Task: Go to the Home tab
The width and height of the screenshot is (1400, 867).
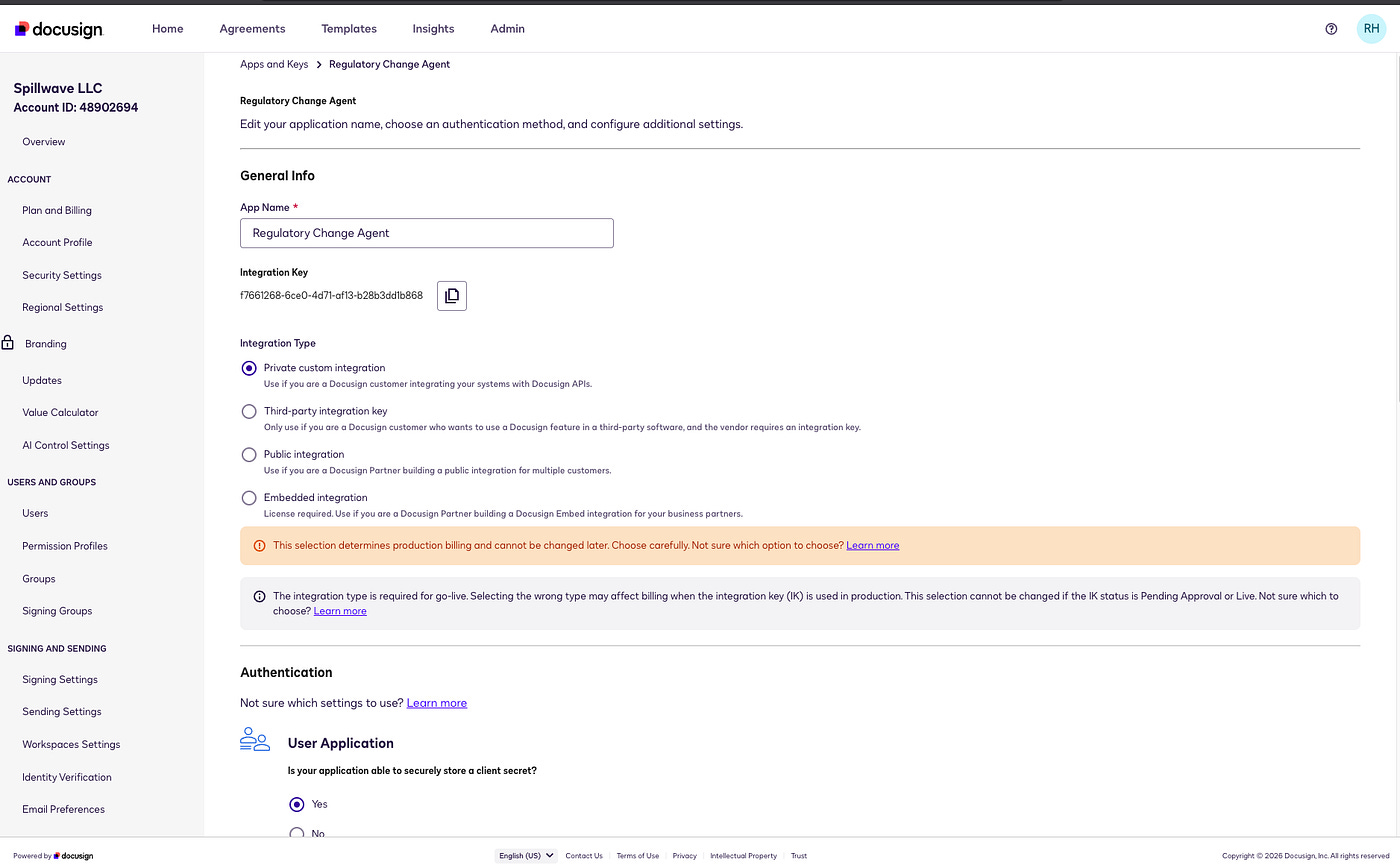Action: pyautogui.click(x=168, y=29)
